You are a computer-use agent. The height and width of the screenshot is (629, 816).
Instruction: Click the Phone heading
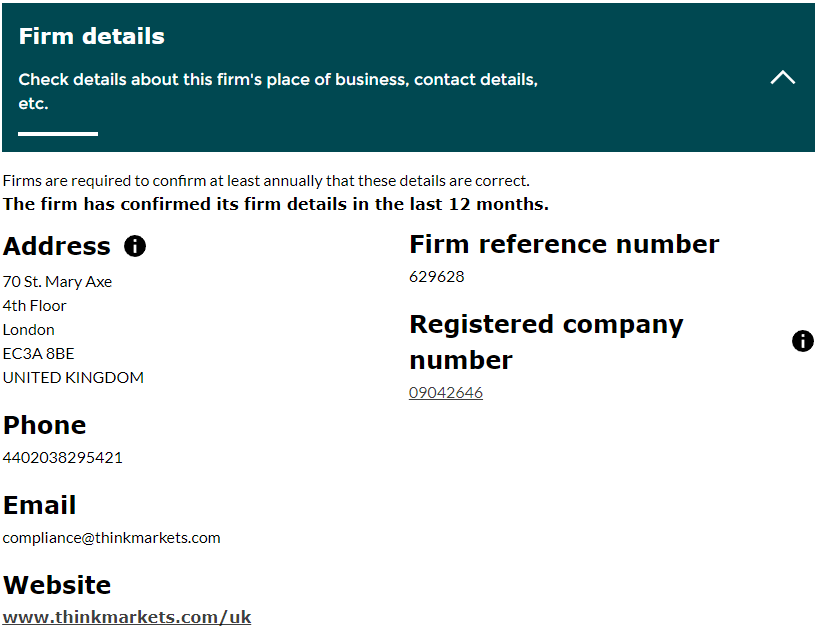(x=45, y=426)
